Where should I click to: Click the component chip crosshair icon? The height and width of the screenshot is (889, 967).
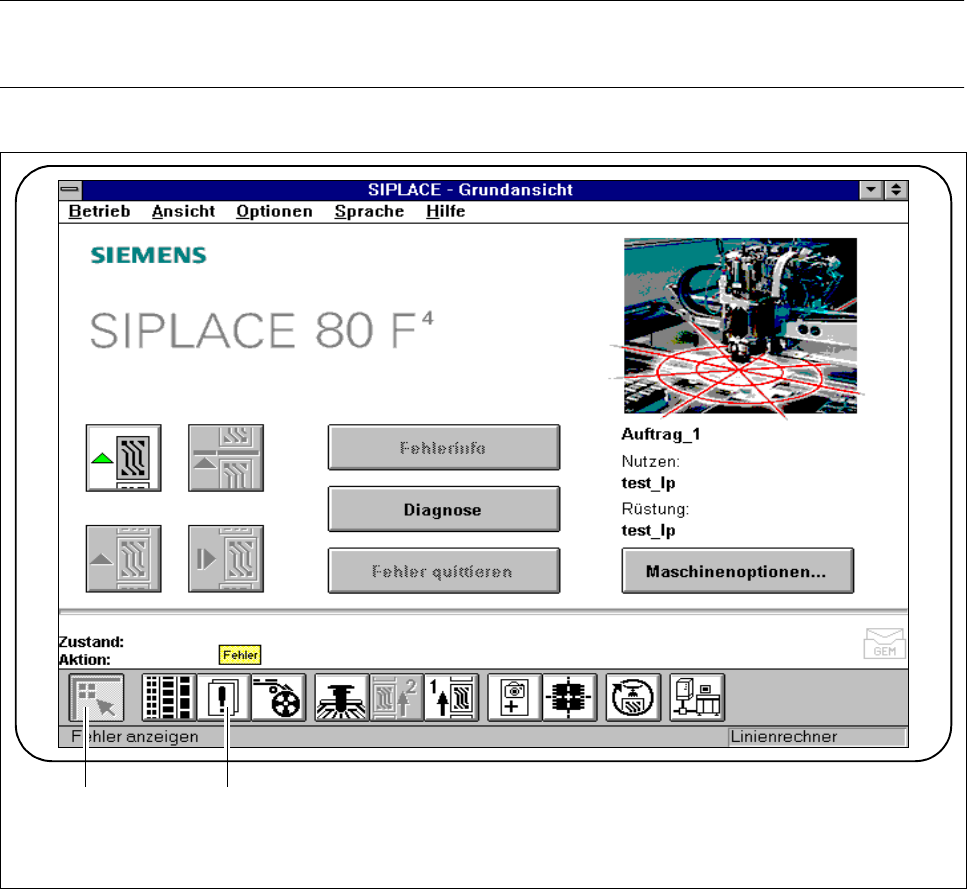[x=569, y=698]
